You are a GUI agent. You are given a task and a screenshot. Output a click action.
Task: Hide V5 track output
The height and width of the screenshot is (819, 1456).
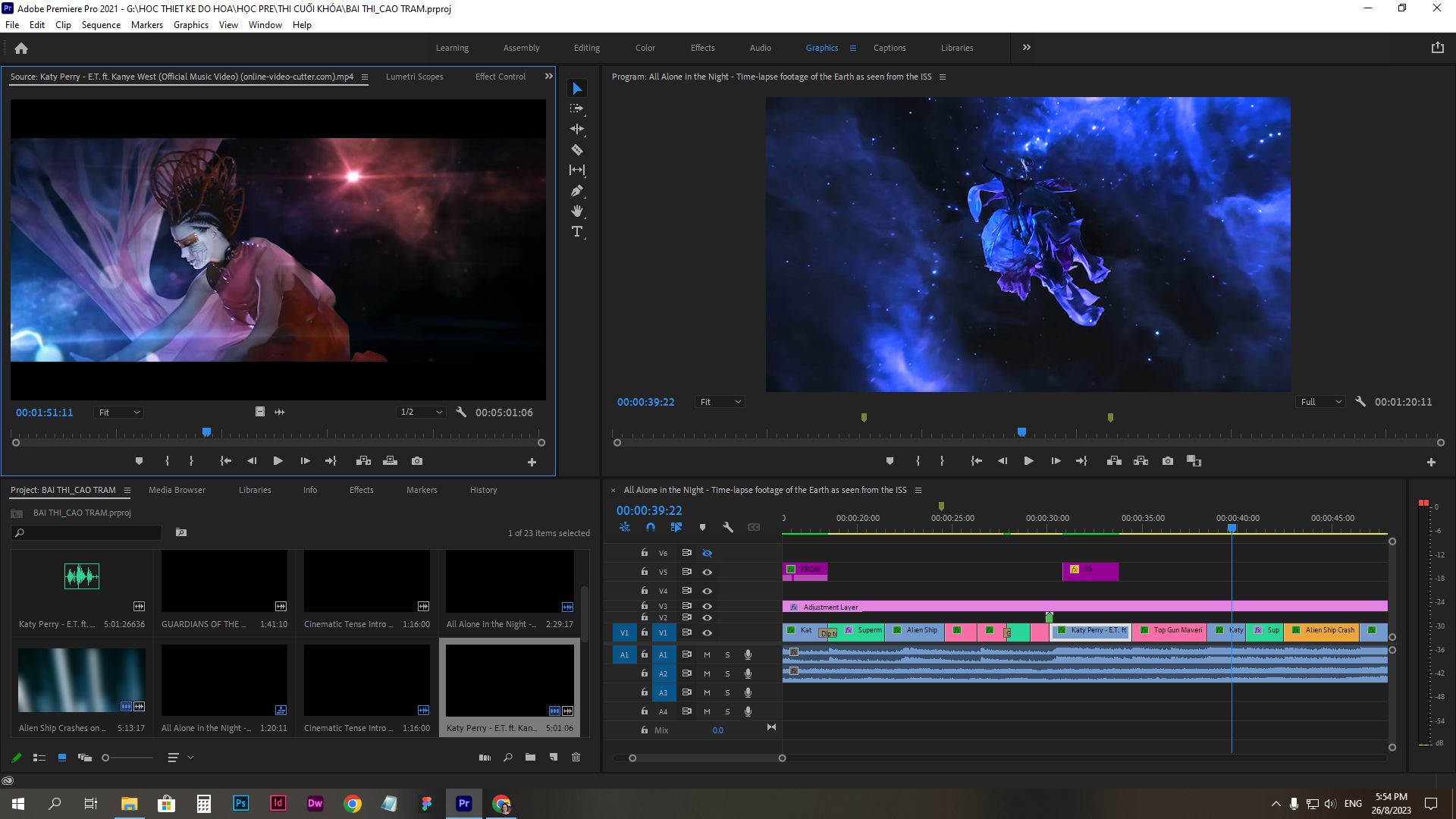(707, 572)
